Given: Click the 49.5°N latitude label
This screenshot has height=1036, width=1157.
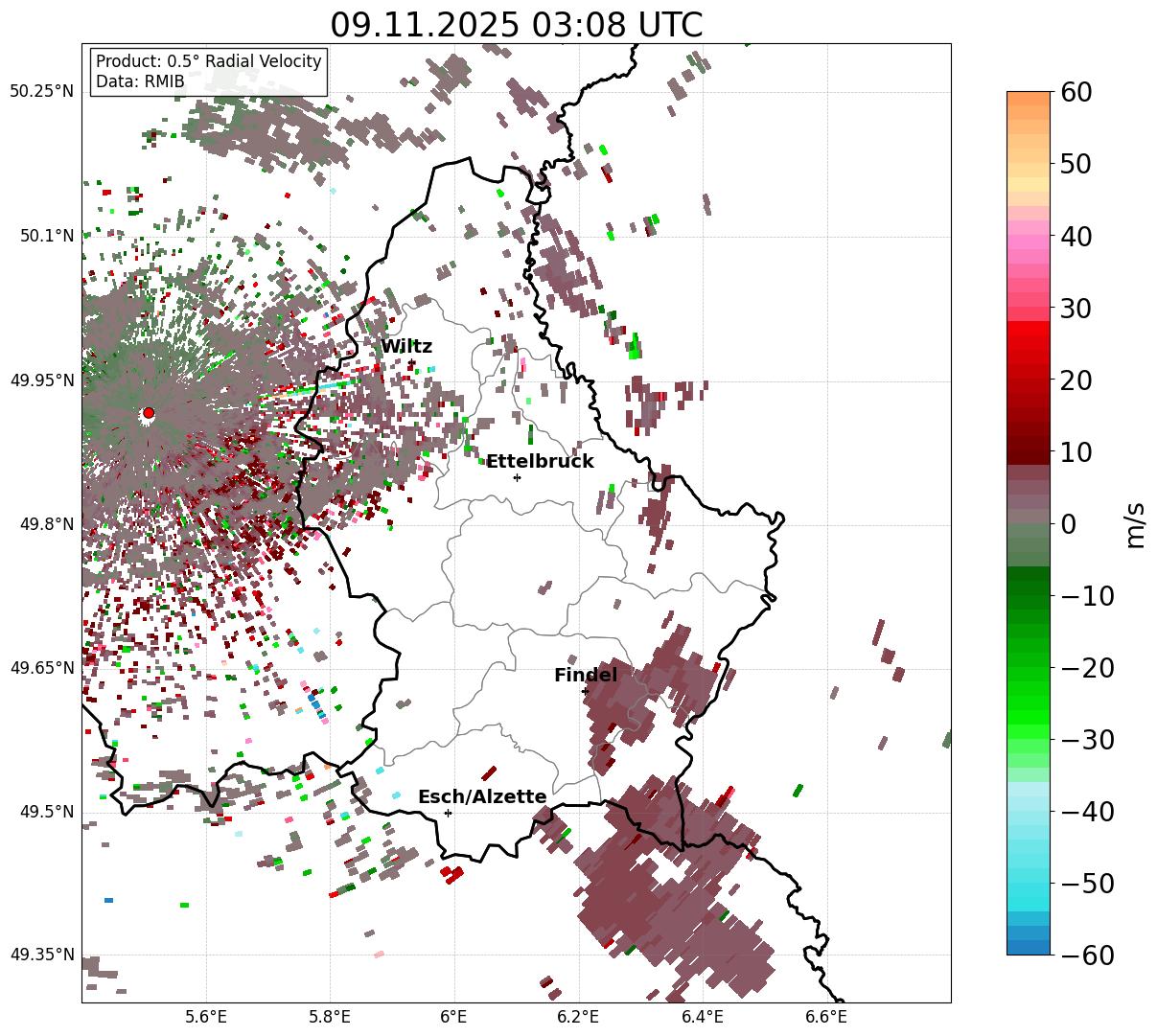Looking at the screenshot, I should [x=46, y=812].
